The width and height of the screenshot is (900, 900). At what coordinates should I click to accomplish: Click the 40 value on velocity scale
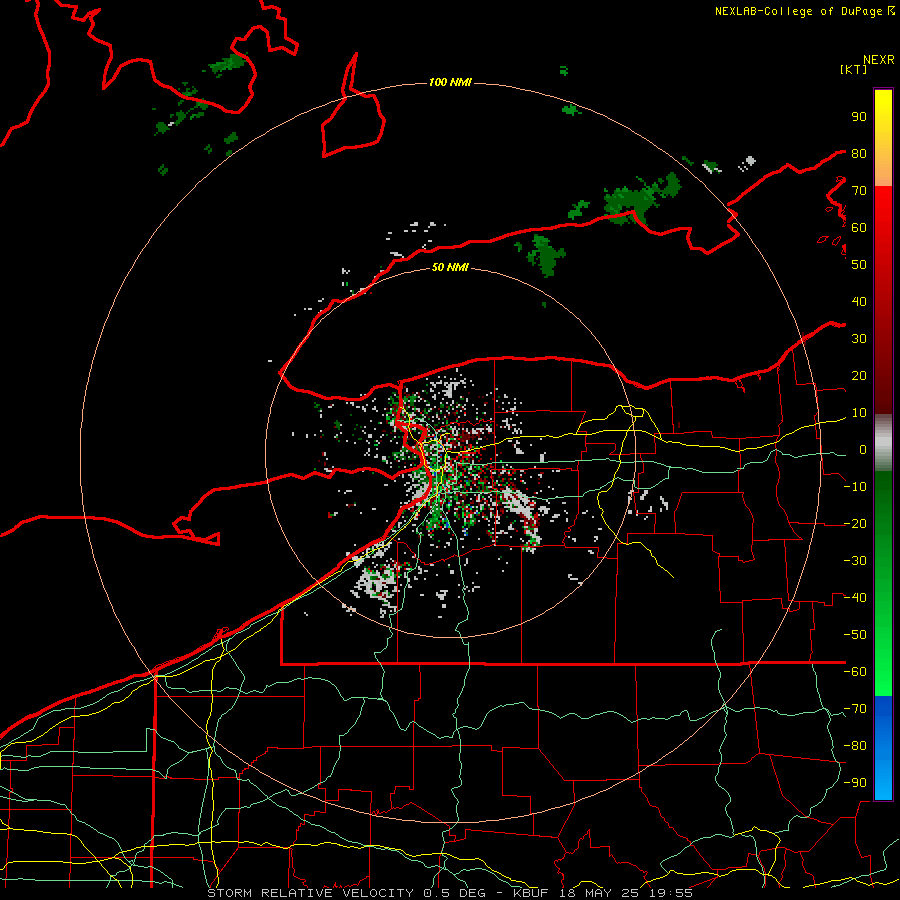click(x=859, y=301)
